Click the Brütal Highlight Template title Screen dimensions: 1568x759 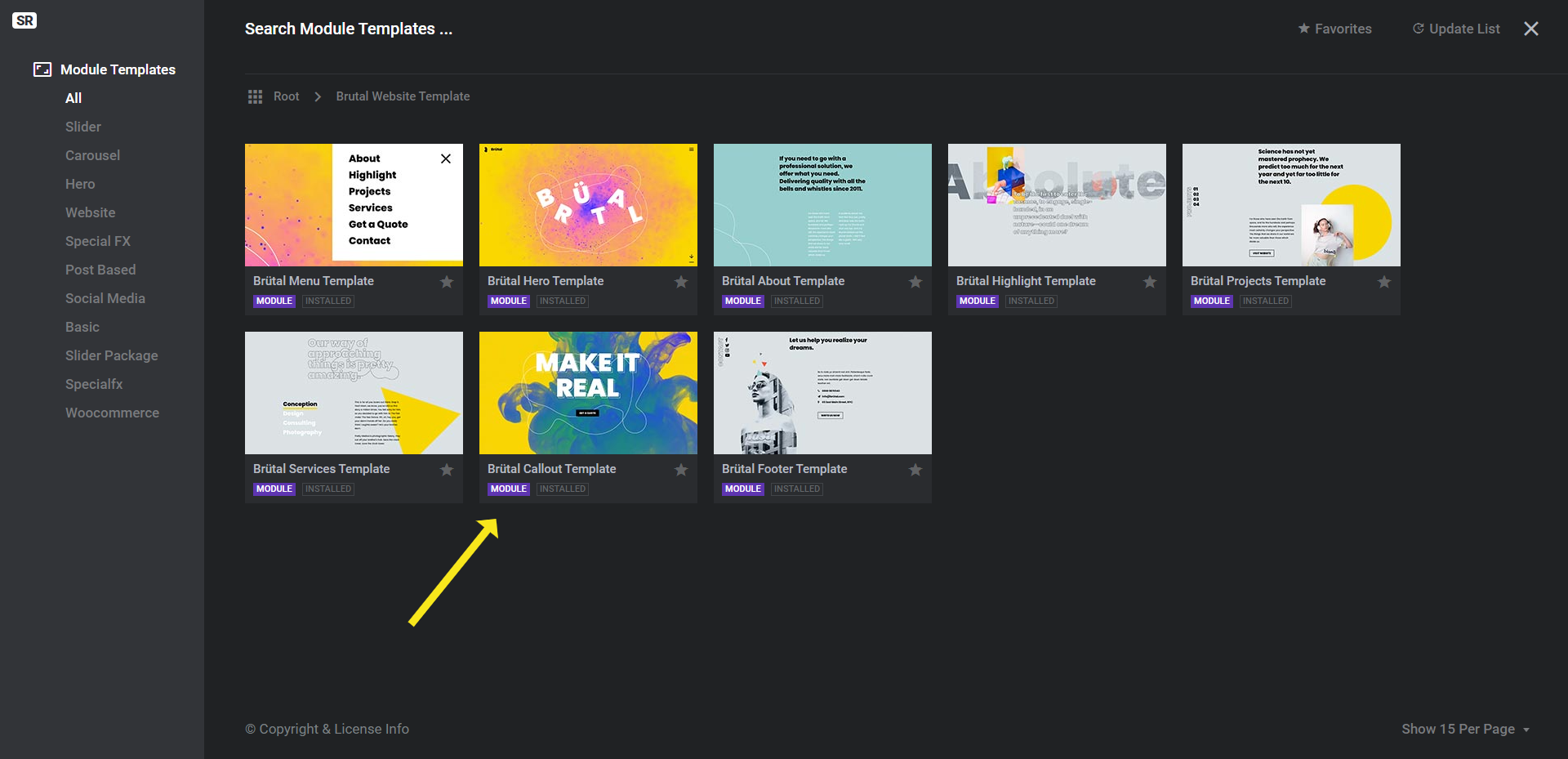tap(1026, 281)
